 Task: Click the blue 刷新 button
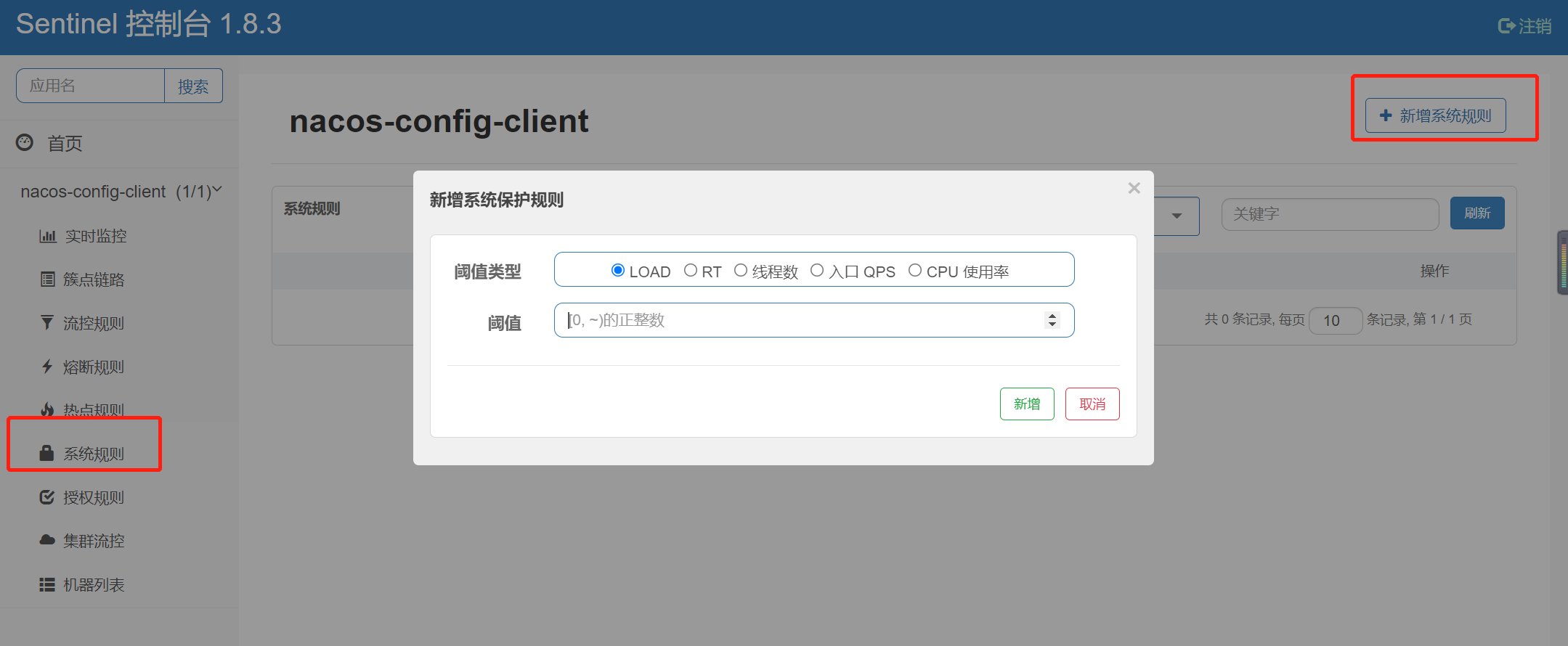[1477, 213]
